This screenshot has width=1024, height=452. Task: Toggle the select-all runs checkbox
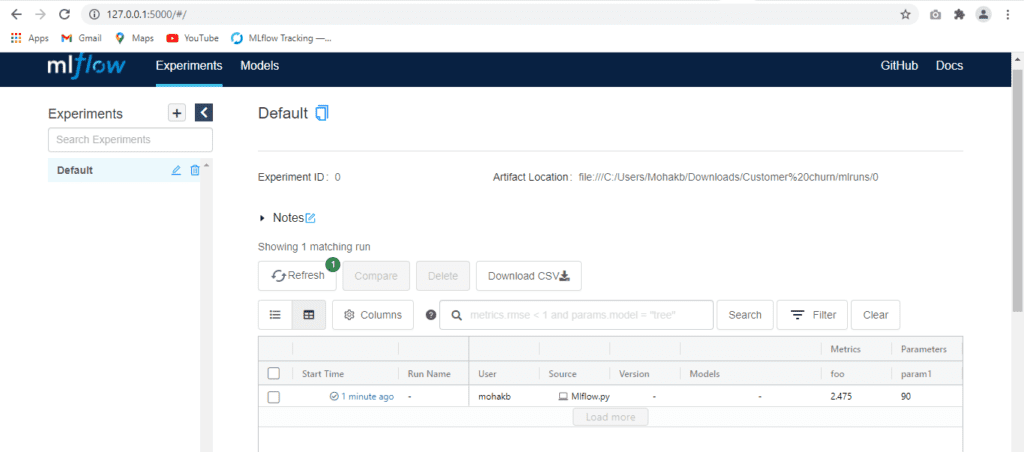[274, 374]
